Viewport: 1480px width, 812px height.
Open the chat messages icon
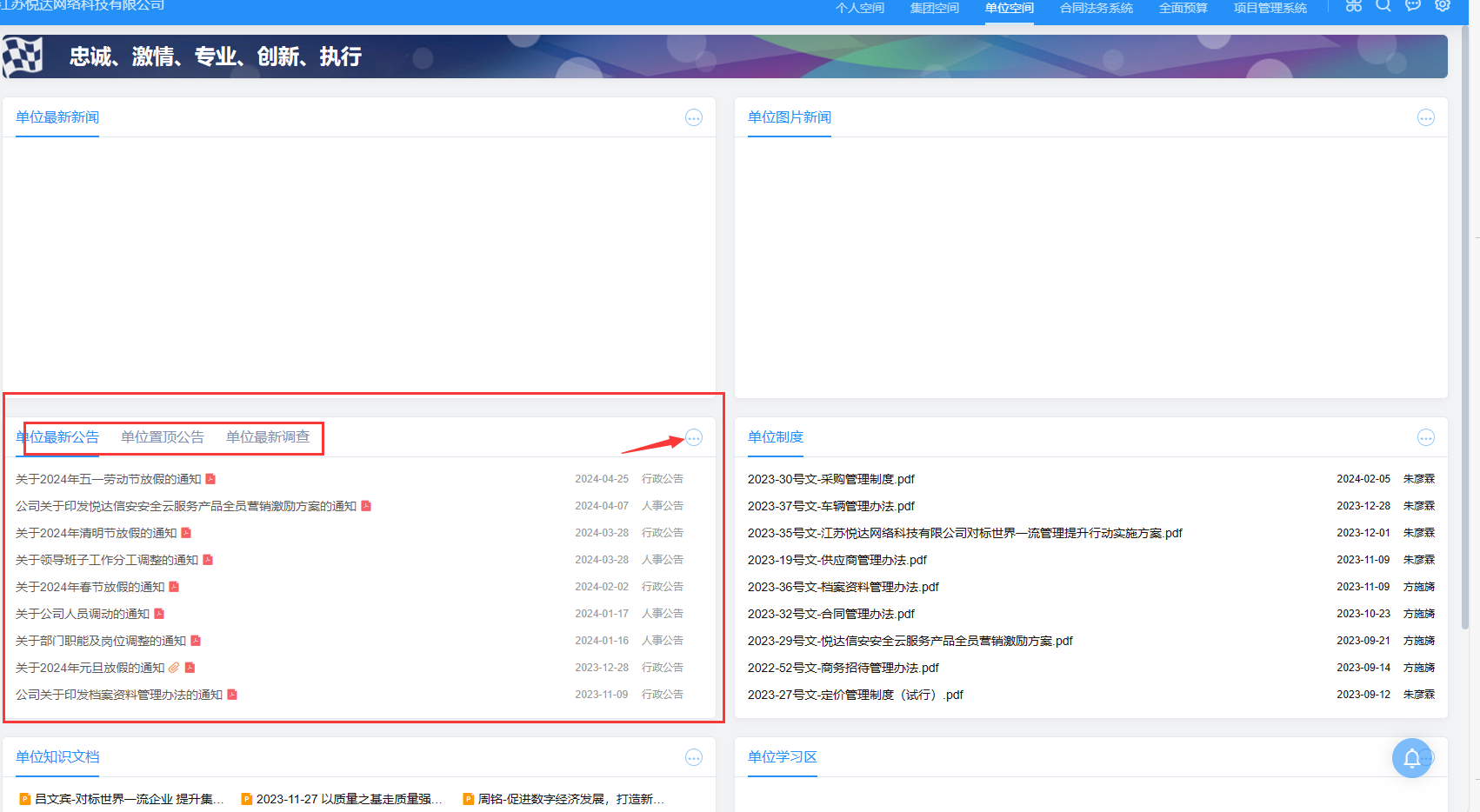pos(1412,6)
